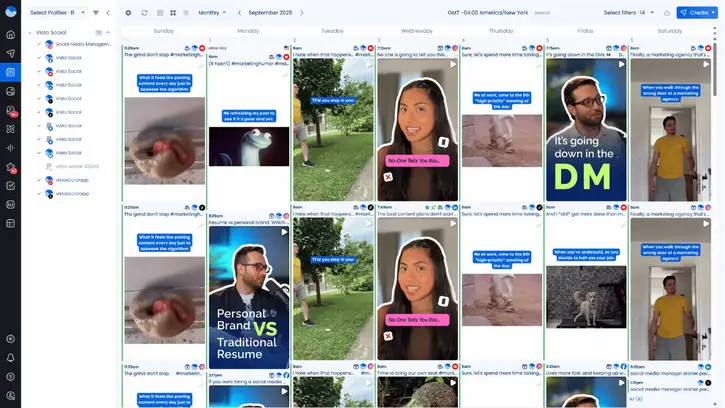Open calendar settings gear icon
Image resolution: width=725 pixels, height=408 pixels.
(128, 13)
